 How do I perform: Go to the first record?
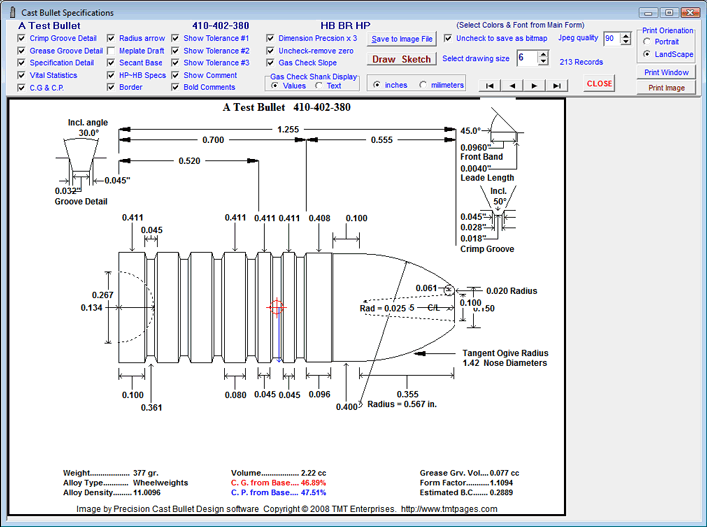click(x=489, y=86)
